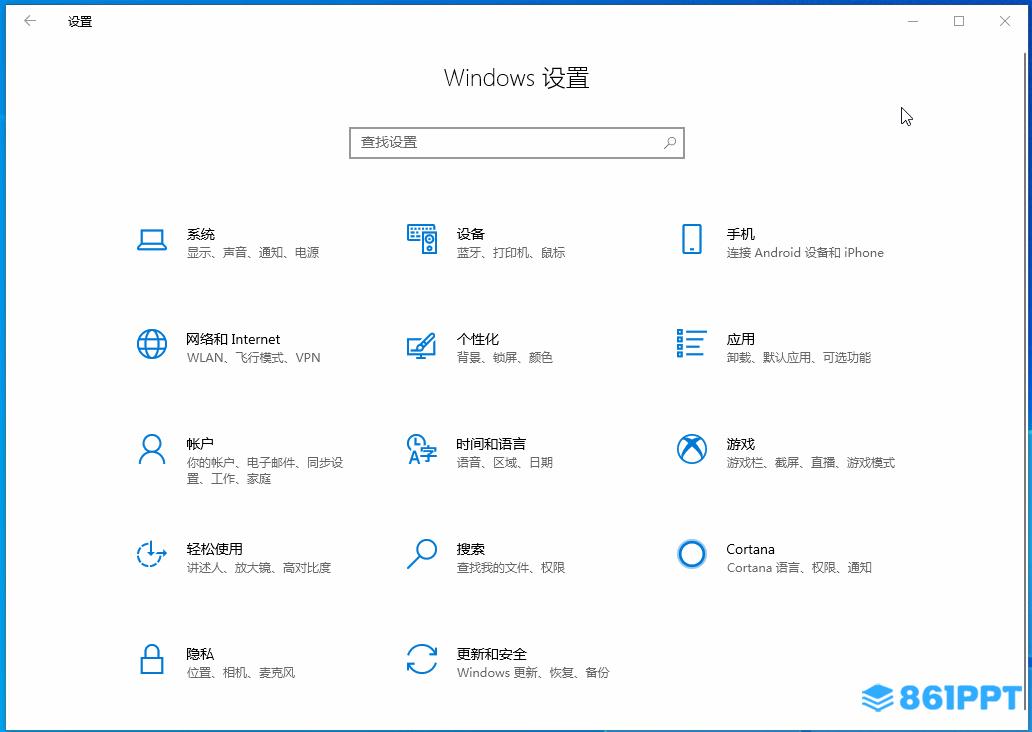Image resolution: width=1032 pixels, height=732 pixels.
Task: Click the Cortana category title
Action: [750, 549]
